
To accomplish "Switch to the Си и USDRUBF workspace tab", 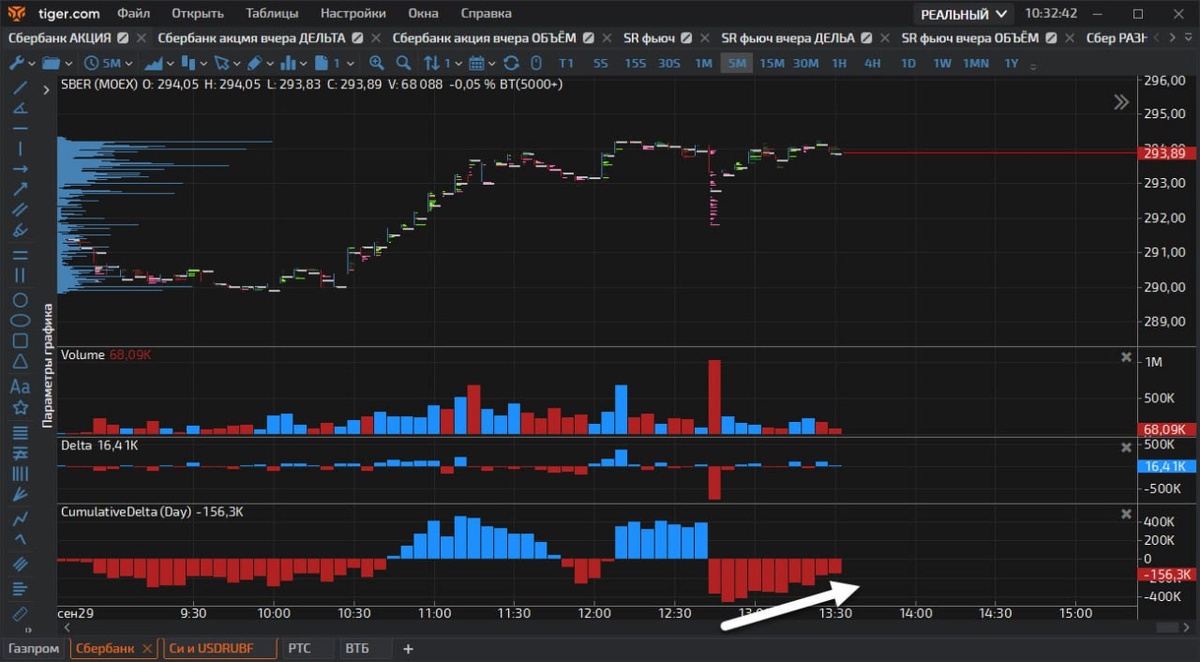I will (220, 649).
